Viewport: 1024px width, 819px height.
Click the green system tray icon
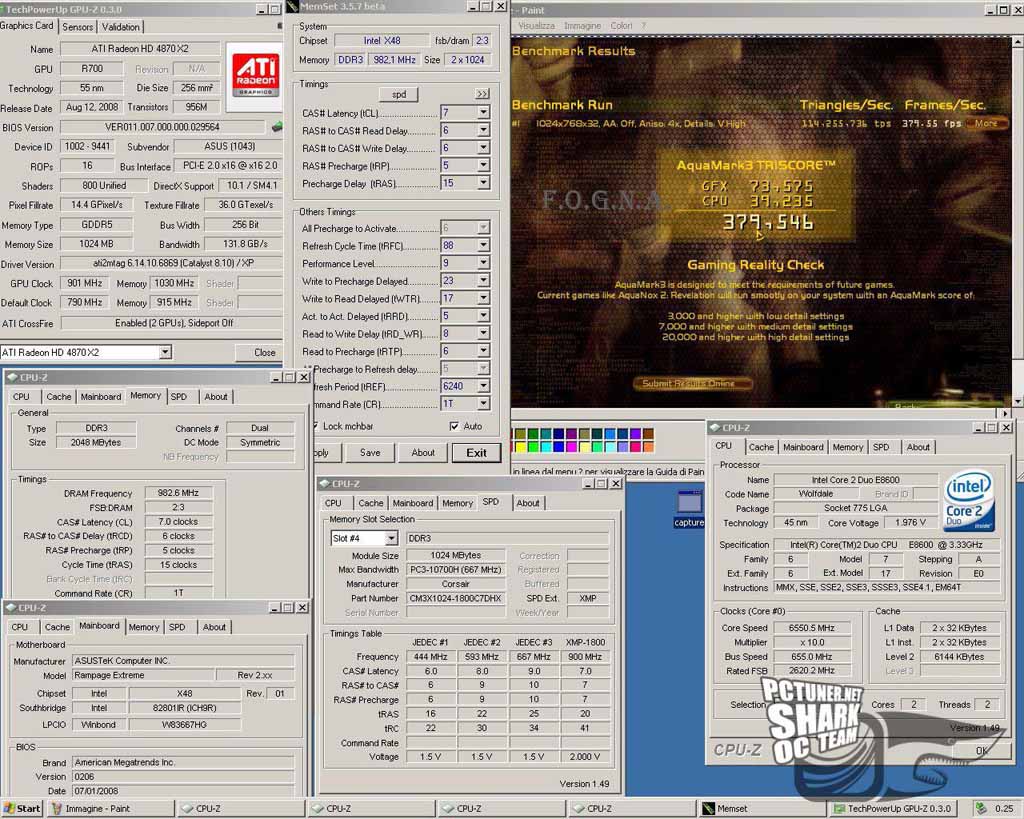coord(980,809)
